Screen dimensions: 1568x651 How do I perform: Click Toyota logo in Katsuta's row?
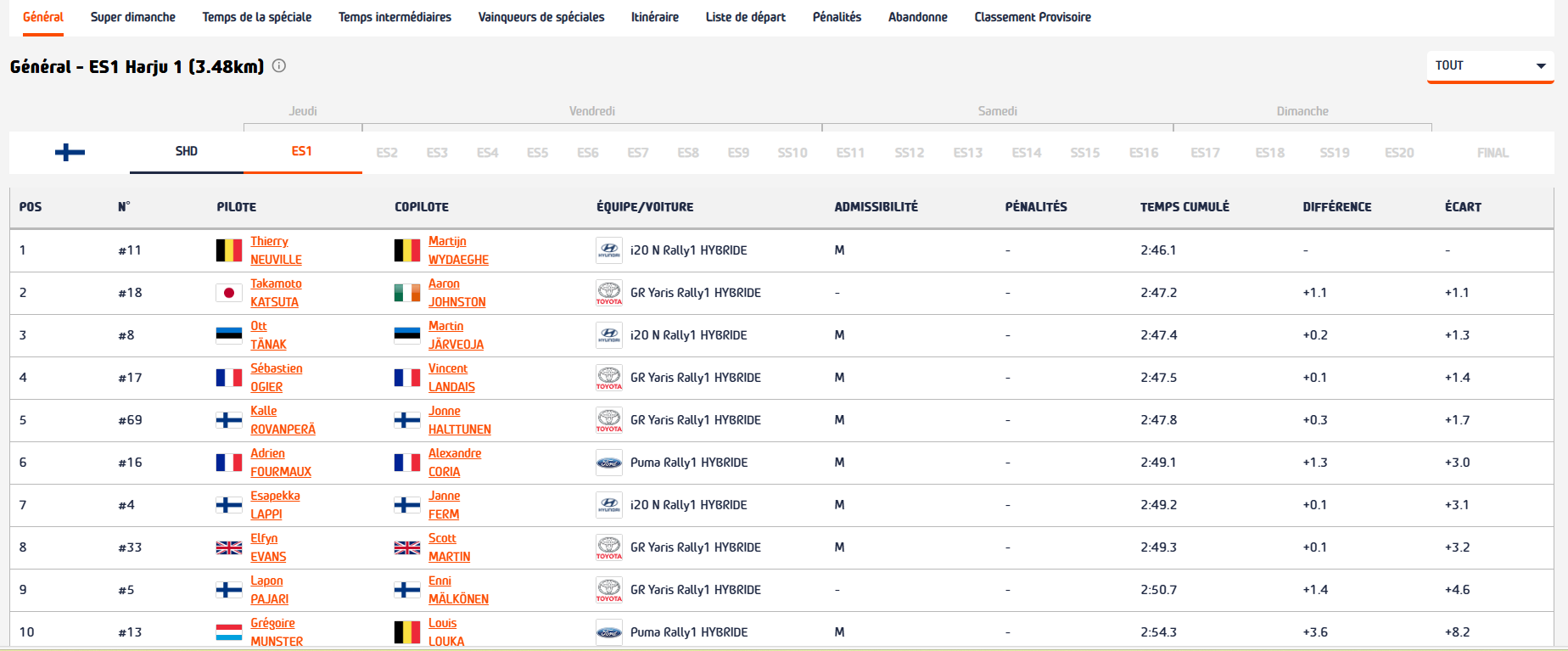(609, 293)
